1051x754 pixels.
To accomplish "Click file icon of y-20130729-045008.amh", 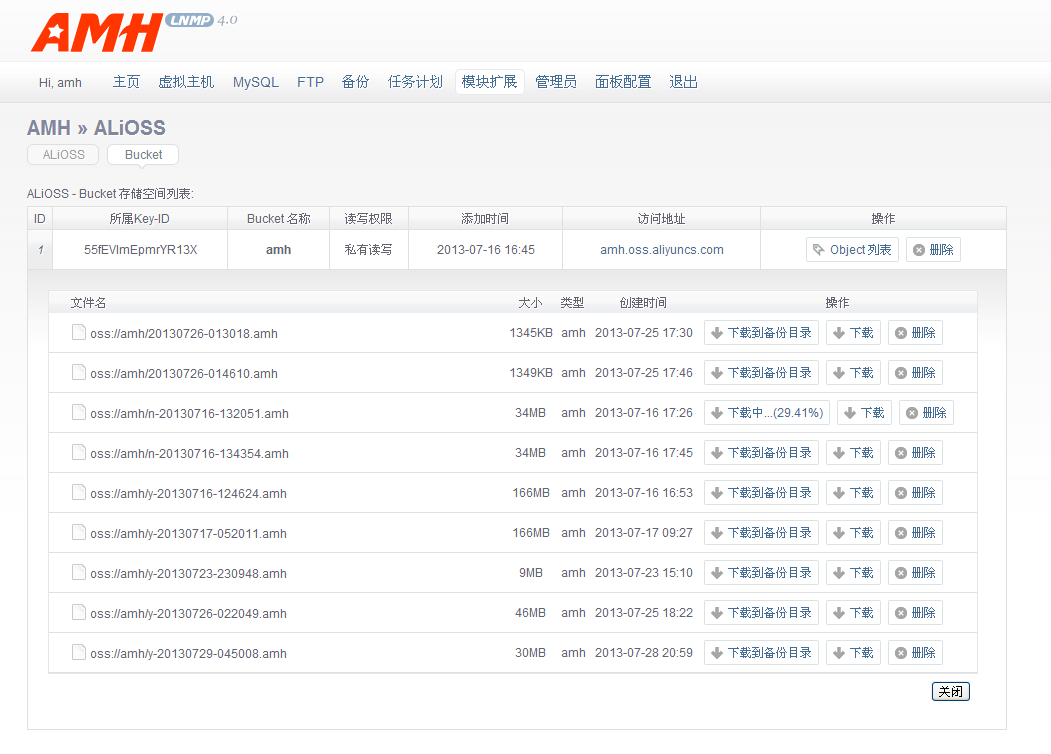I will [x=79, y=653].
